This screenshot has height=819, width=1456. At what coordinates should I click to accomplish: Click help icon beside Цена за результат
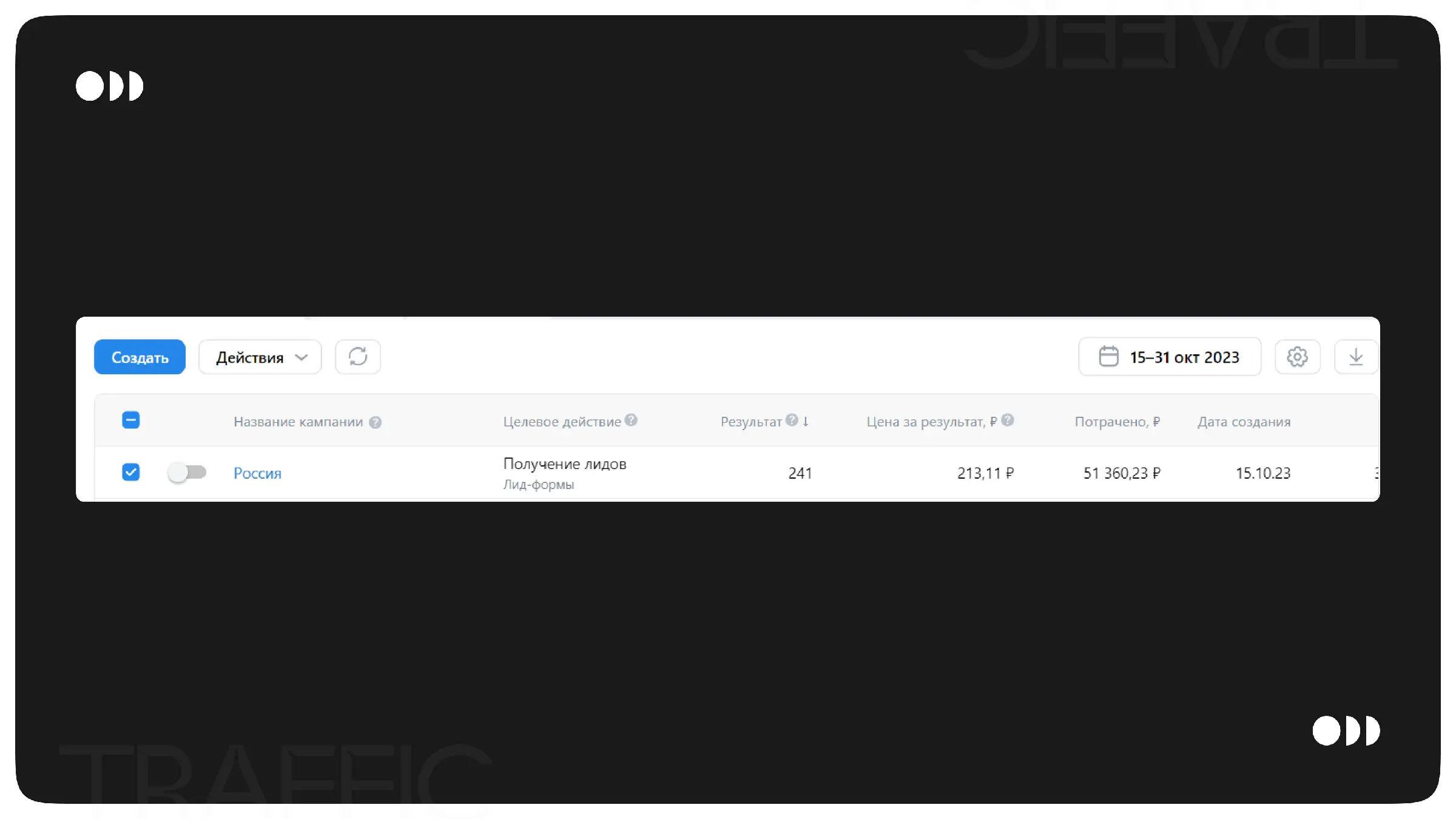(1008, 420)
